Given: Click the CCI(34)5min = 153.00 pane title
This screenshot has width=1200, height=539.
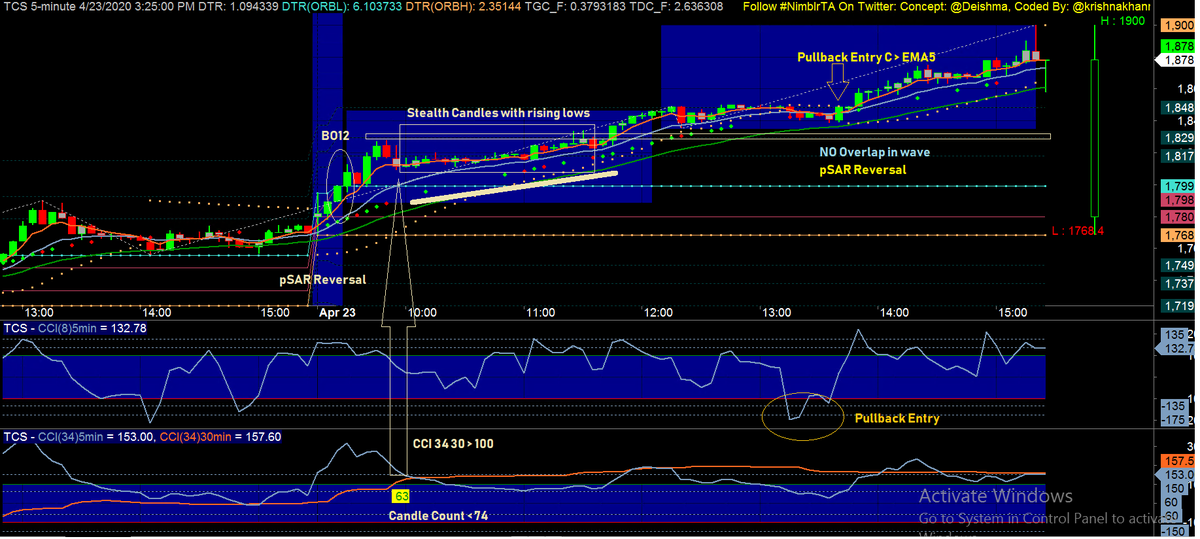Looking at the screenshot, I should click(78, 437).
